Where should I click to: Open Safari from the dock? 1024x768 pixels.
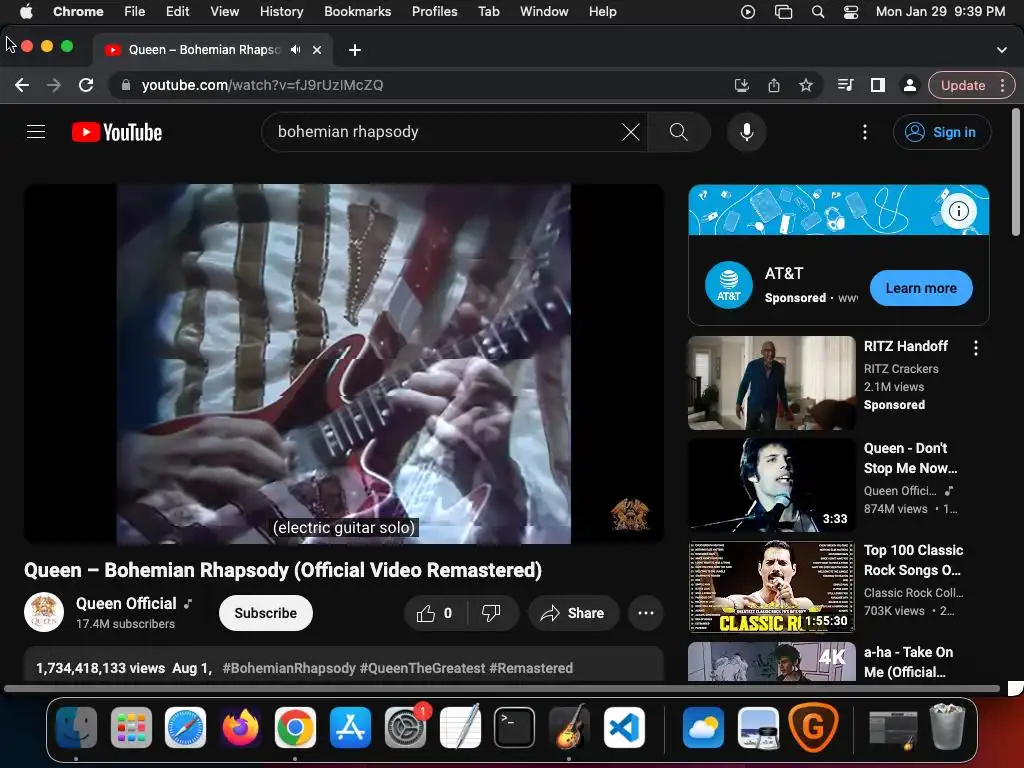pyautogui.click(x=185, y=727)
